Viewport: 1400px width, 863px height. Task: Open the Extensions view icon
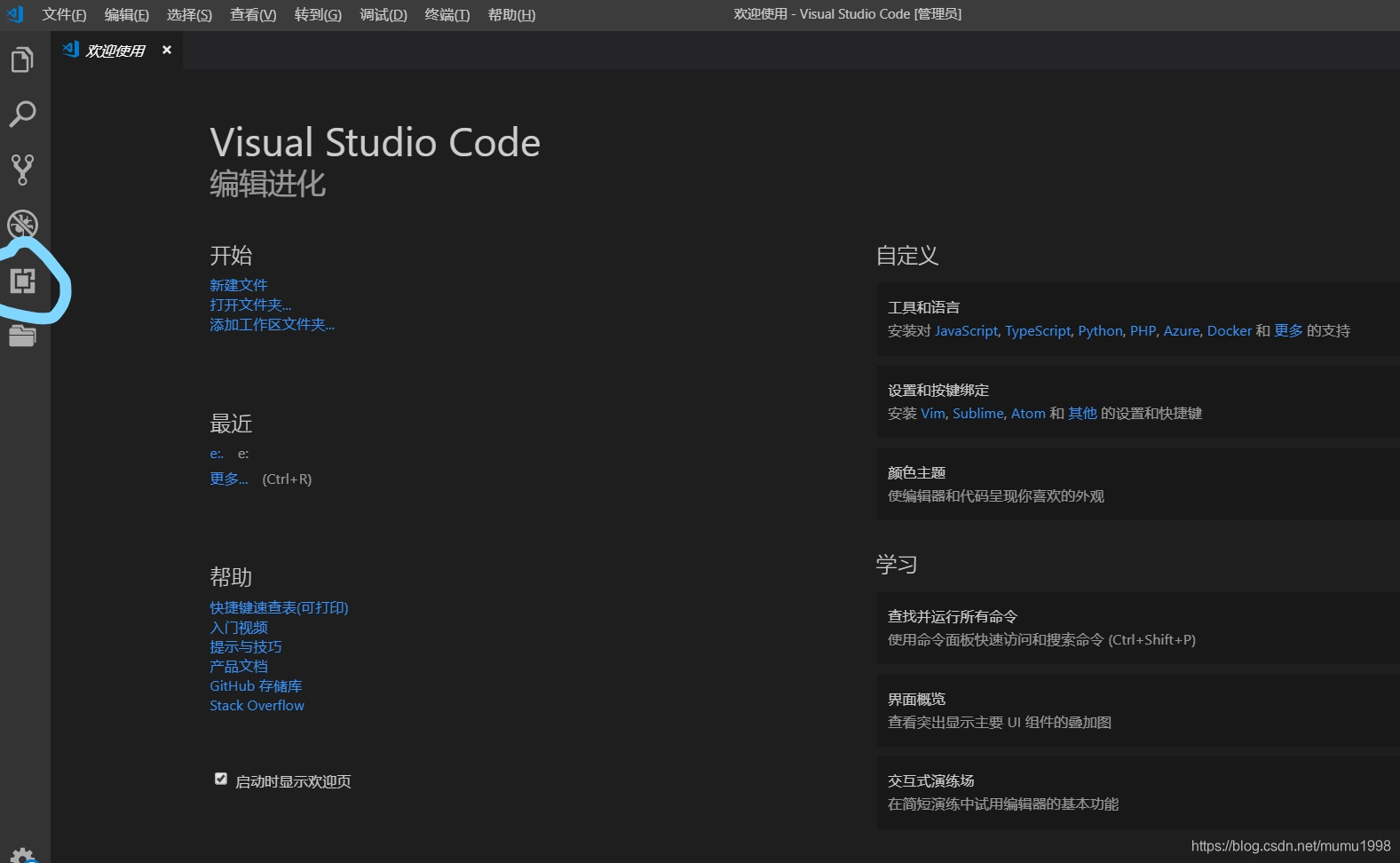(22, 281)
